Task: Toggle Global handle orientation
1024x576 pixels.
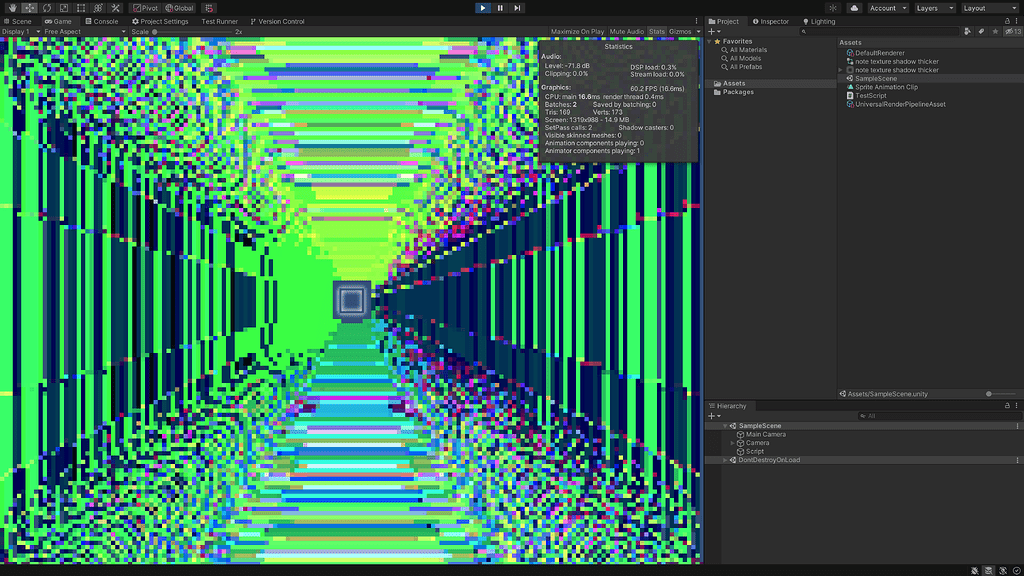Action: coord(177,8)
